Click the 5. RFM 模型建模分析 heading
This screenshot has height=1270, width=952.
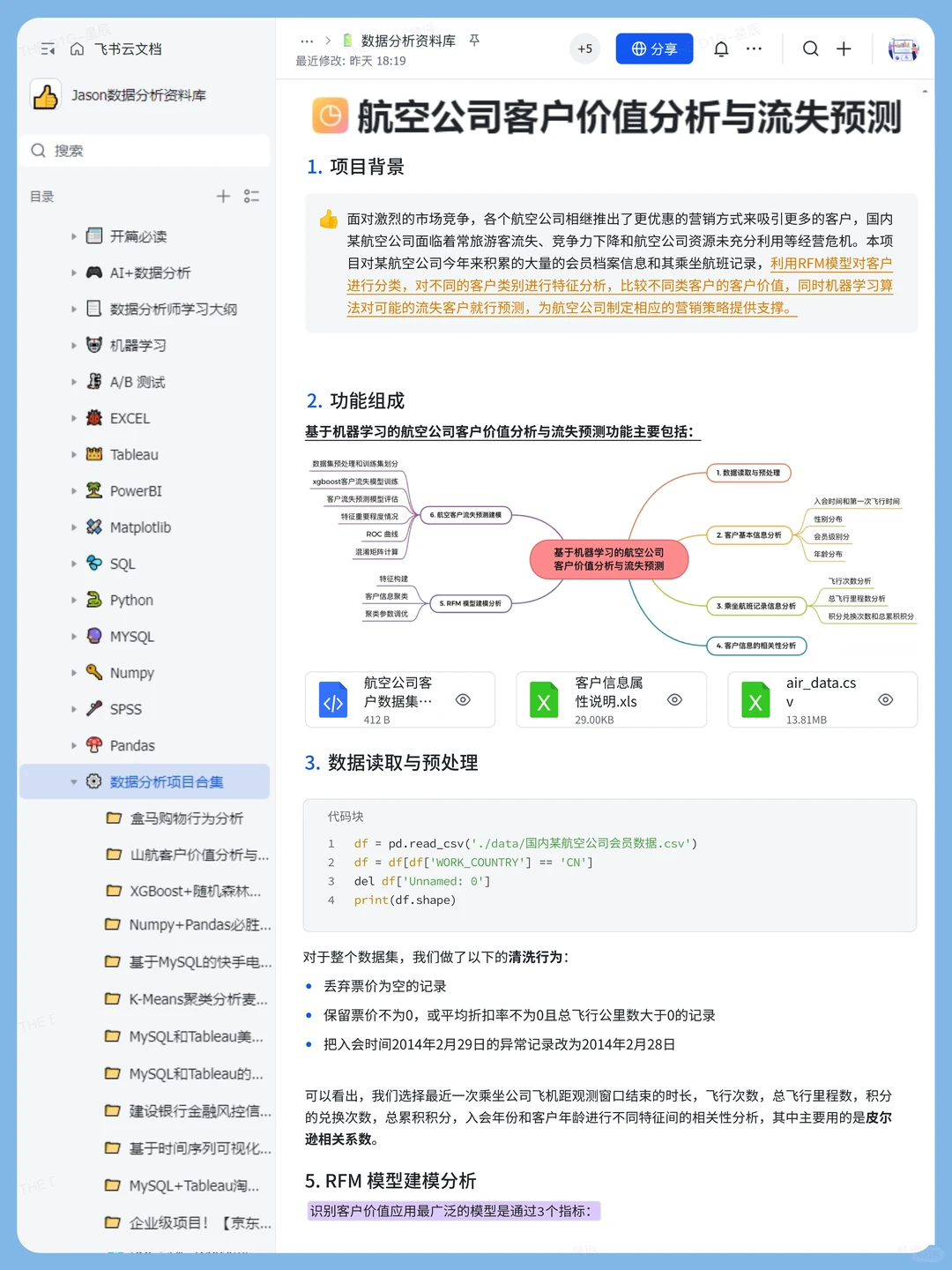[x=390, y=1181]
